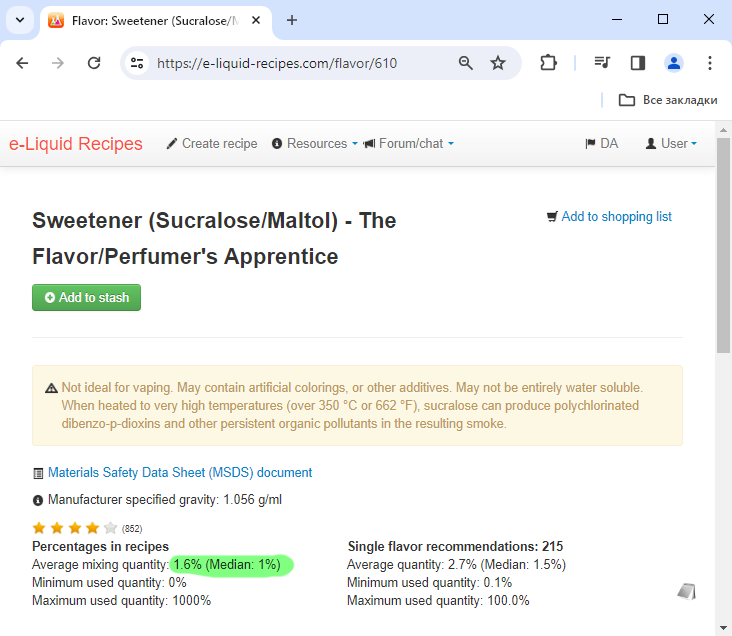Open the media control playlist icon
Image resolution: width=732 pixels, height=636 pixels.
(602, 63)
